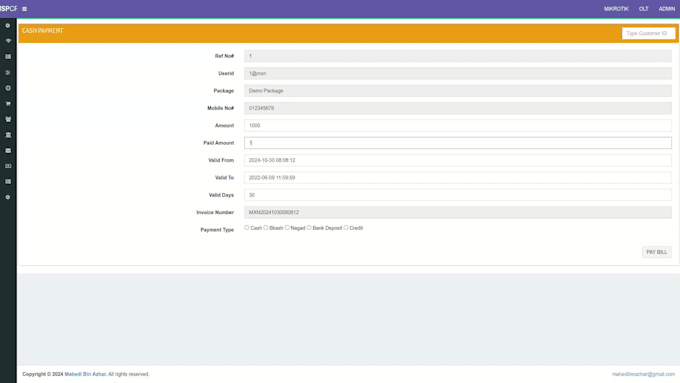Click the CASH PAYMENT heading text
680x383 pixels.
pyautogui.click(x=42, y=31)
